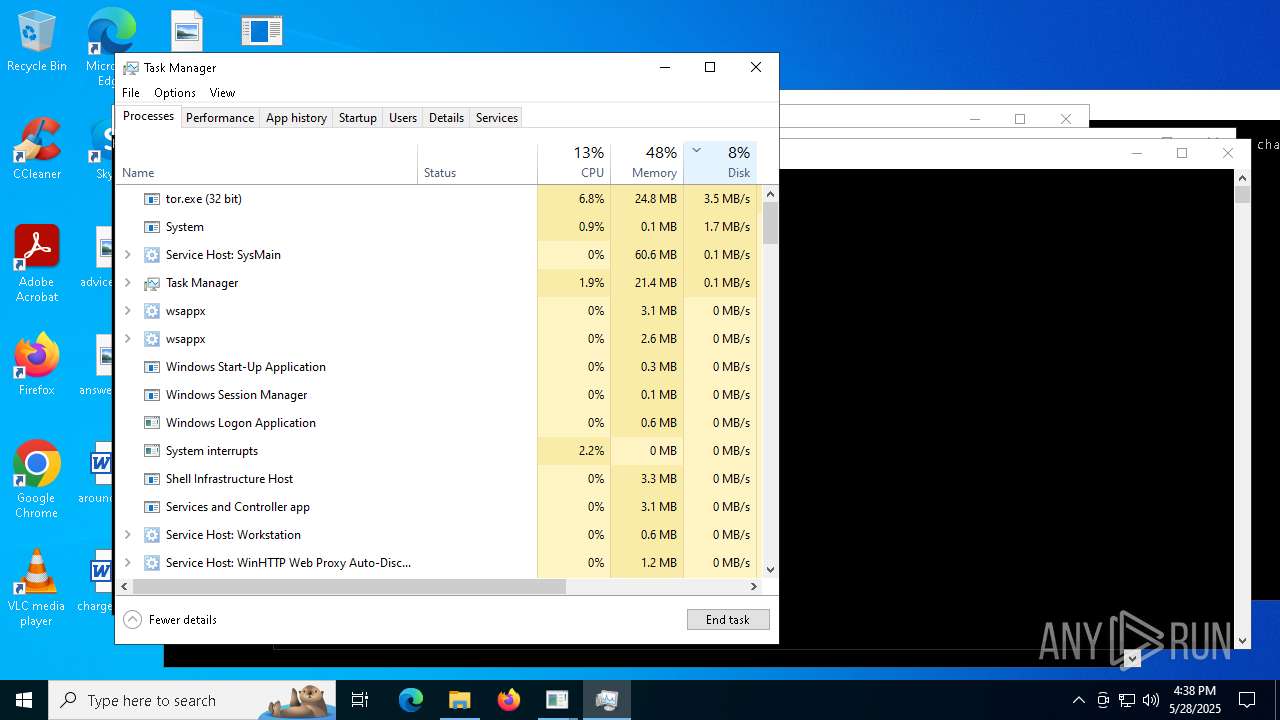Click the horizontal scrollbar right arrow
This screenshot has height=720, width=1280.
coord(754,587)
